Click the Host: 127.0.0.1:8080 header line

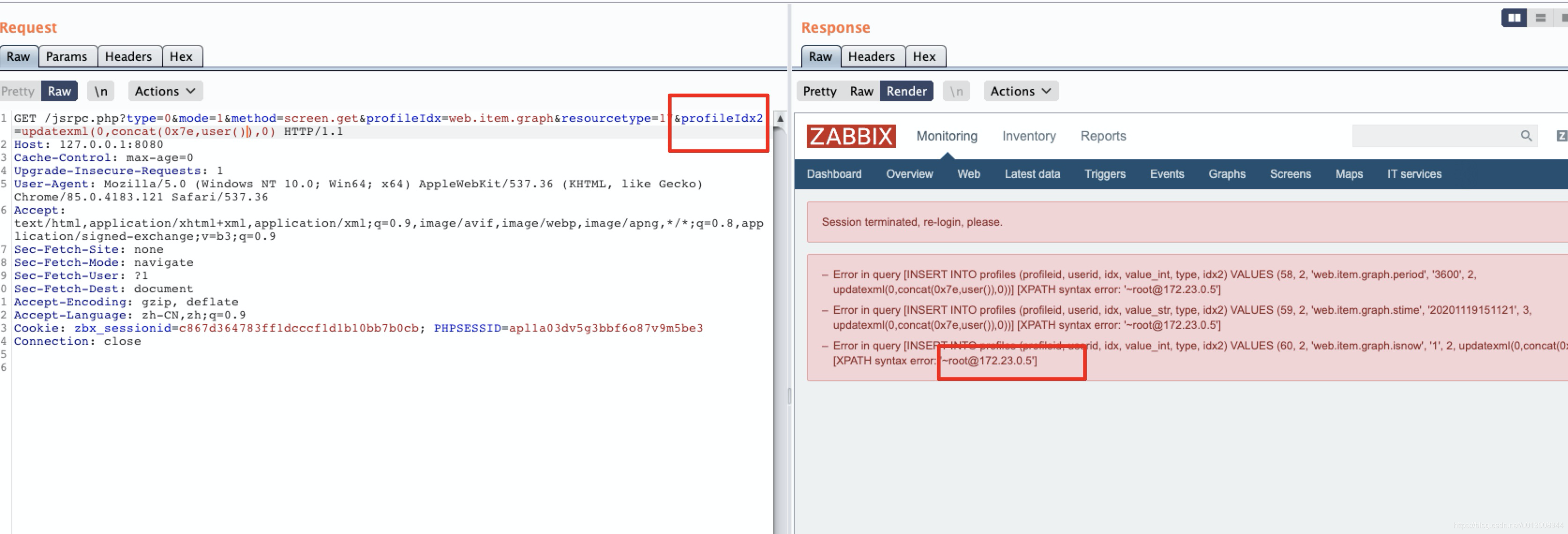89,145
